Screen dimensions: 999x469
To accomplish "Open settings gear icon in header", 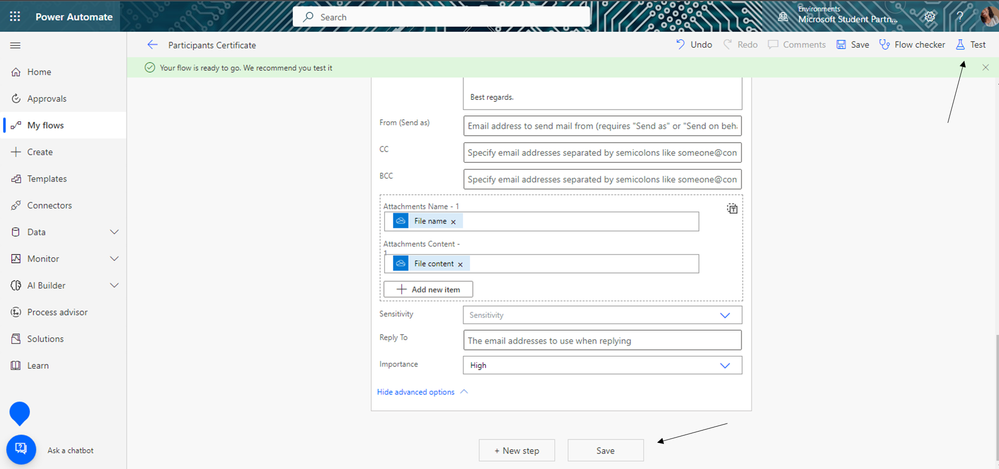I will pos(930,17).
